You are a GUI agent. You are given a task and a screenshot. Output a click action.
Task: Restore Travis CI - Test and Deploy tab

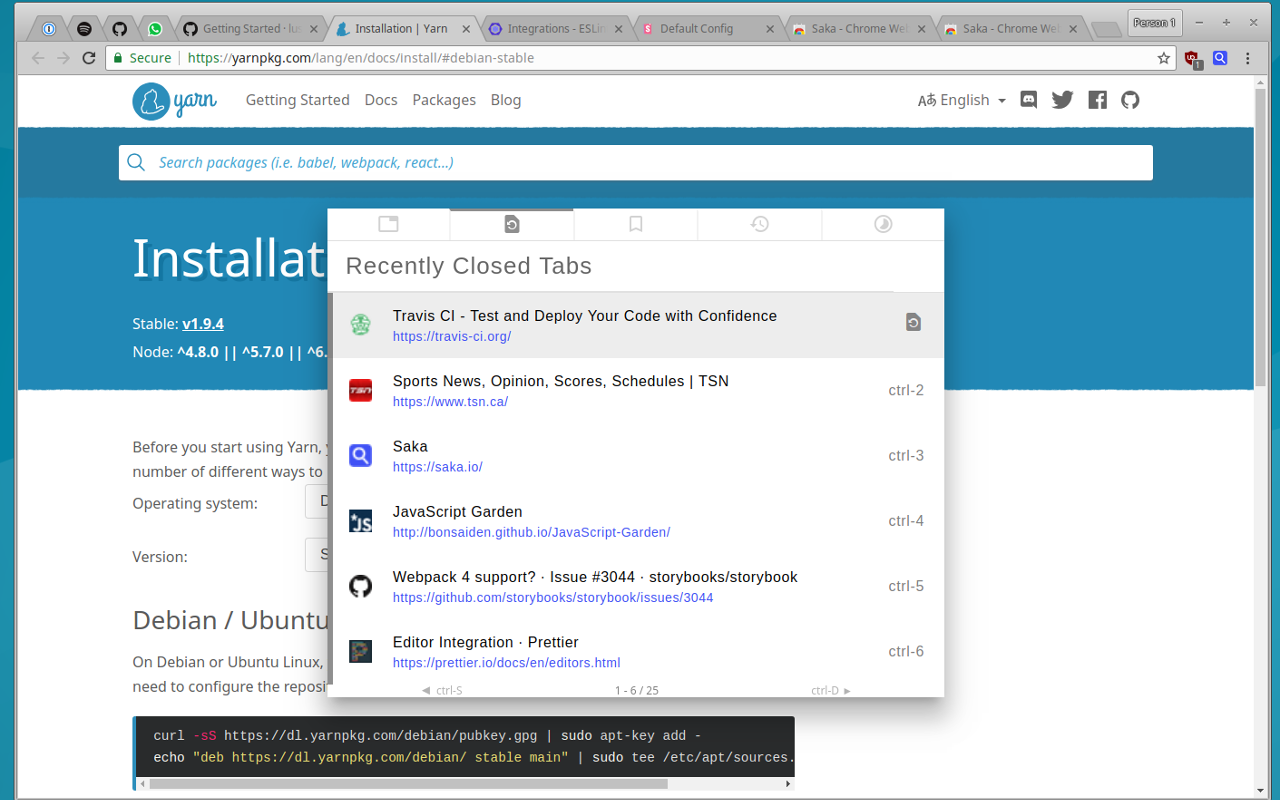coord(636,325)
